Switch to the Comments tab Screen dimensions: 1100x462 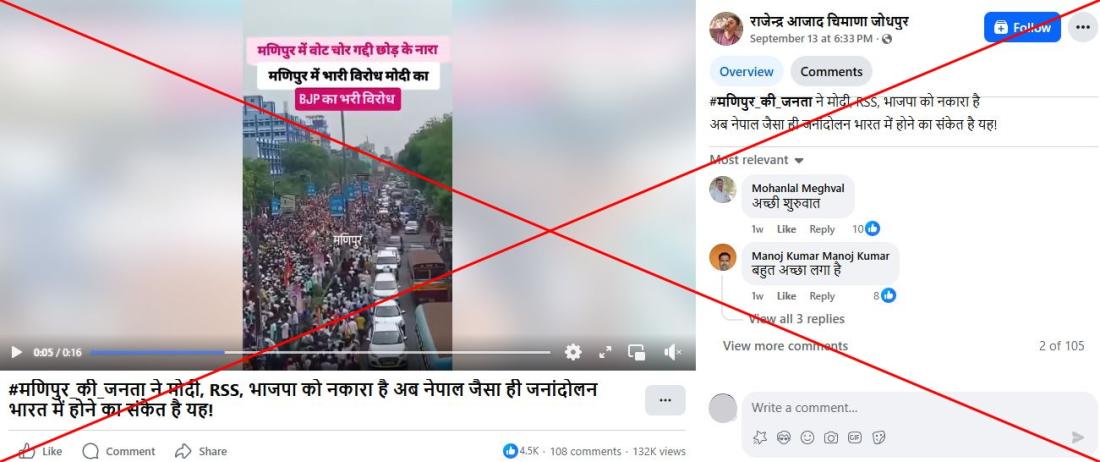coord(831,72)
